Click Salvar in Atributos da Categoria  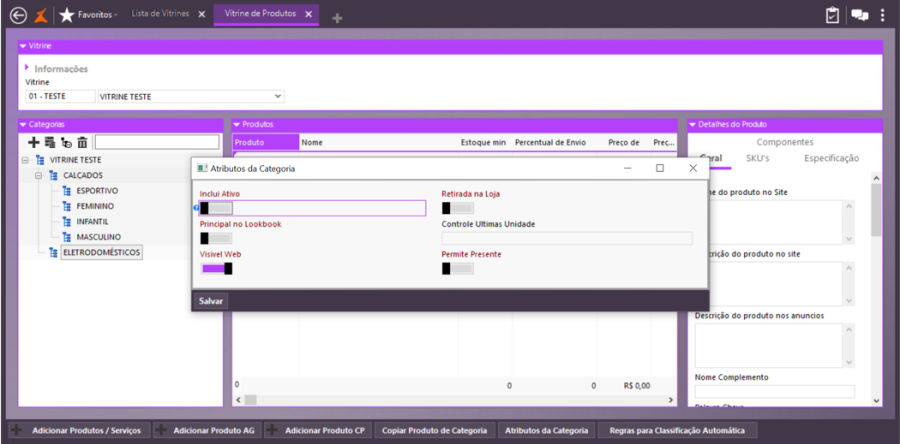tap(211, 301)
